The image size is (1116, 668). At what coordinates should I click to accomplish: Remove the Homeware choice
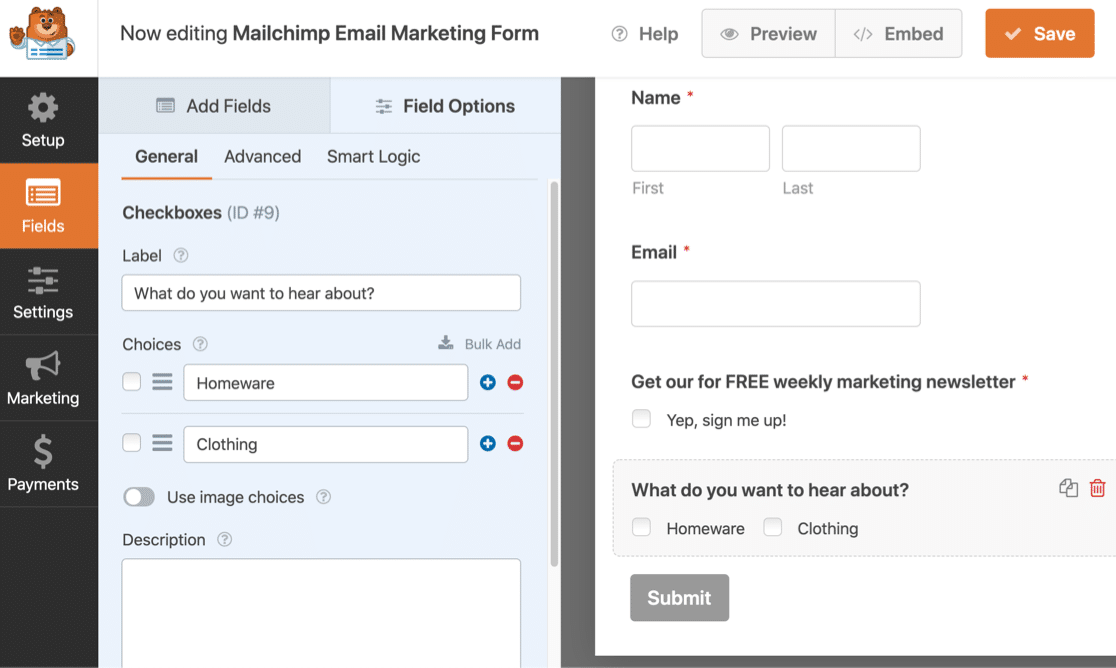515,383
